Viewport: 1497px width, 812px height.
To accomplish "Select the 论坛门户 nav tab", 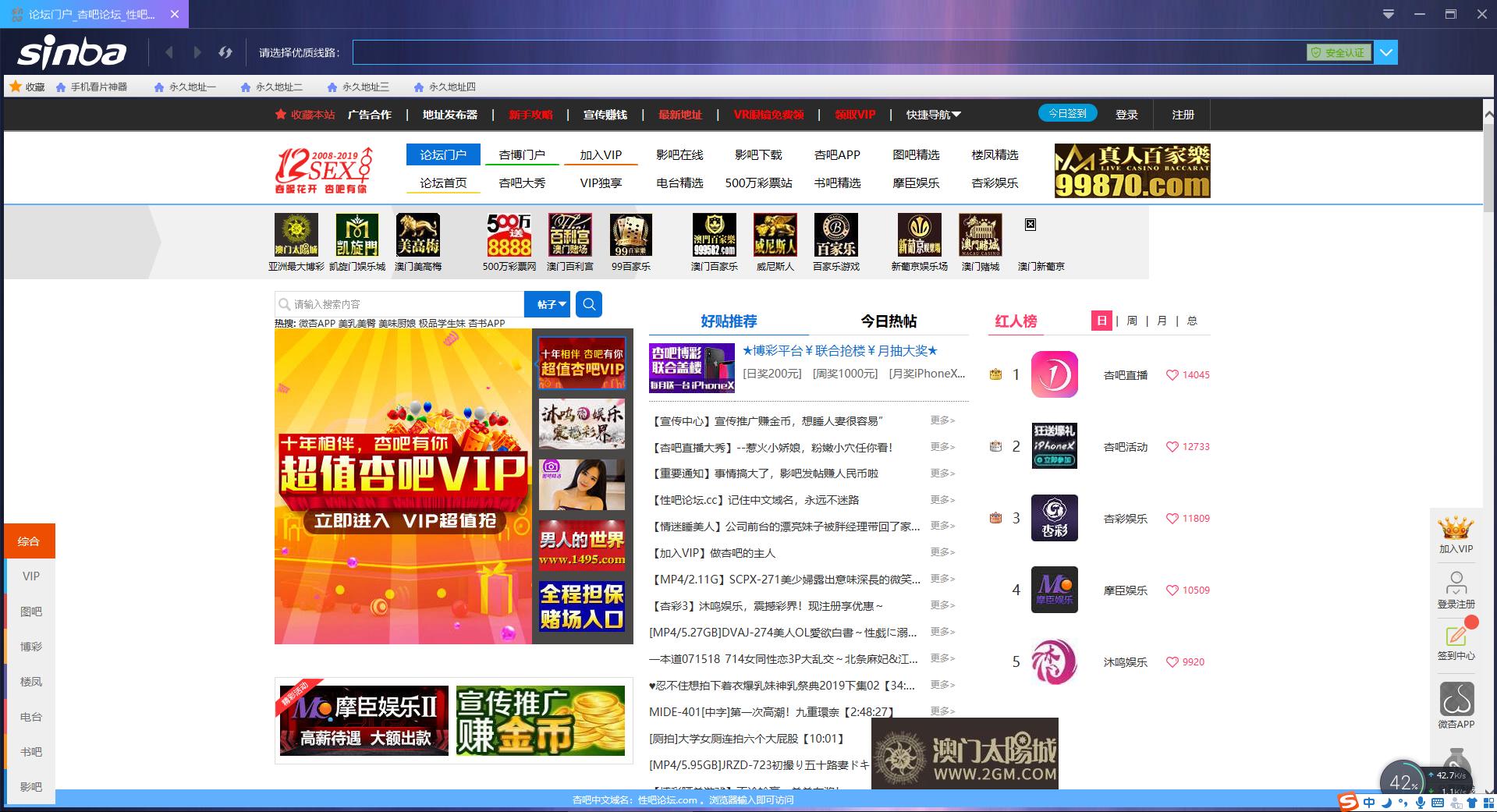I will tap(443, 154).
